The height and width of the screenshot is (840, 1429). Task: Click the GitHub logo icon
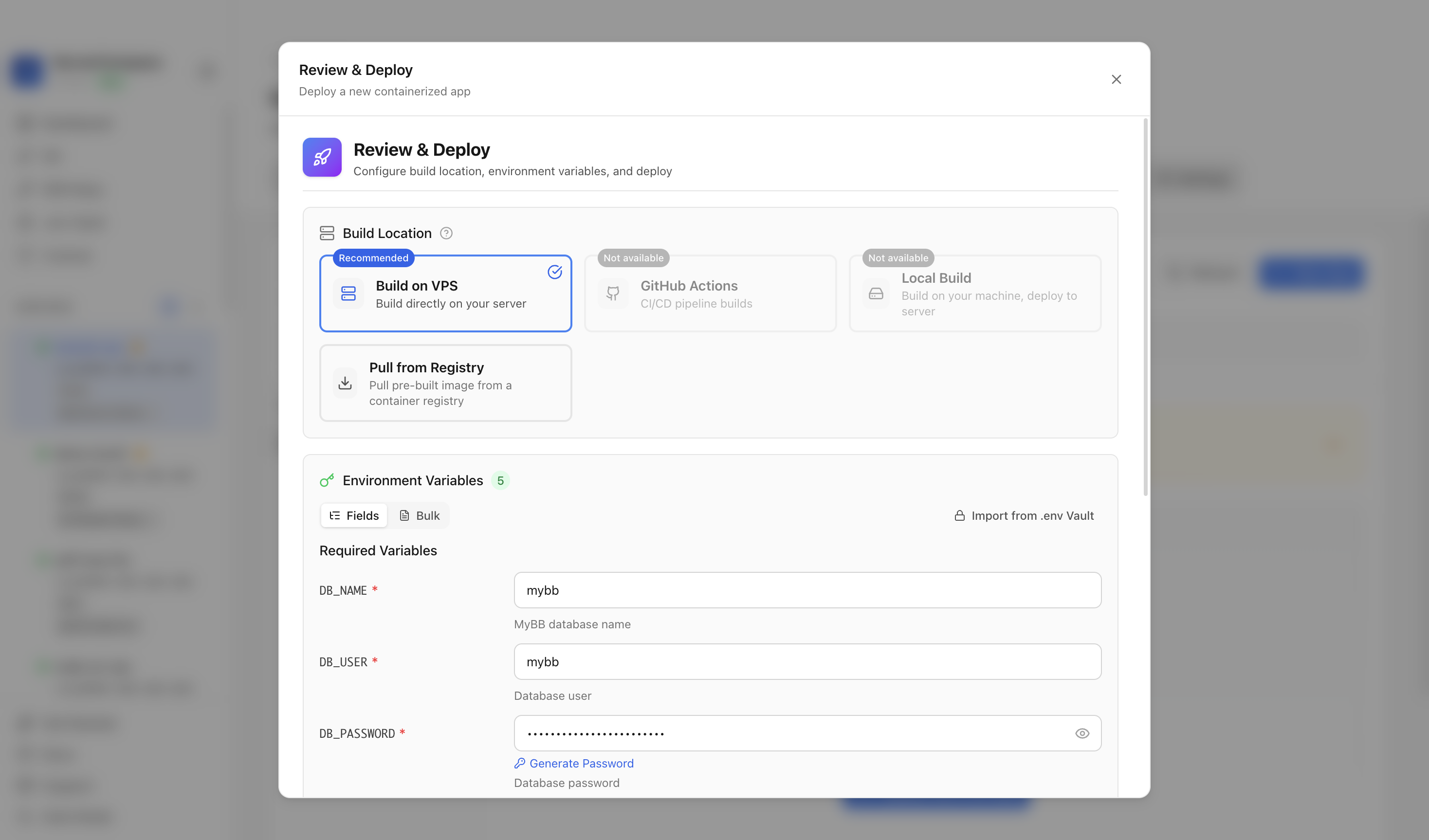pyautogui.click(x=613, y=293)
